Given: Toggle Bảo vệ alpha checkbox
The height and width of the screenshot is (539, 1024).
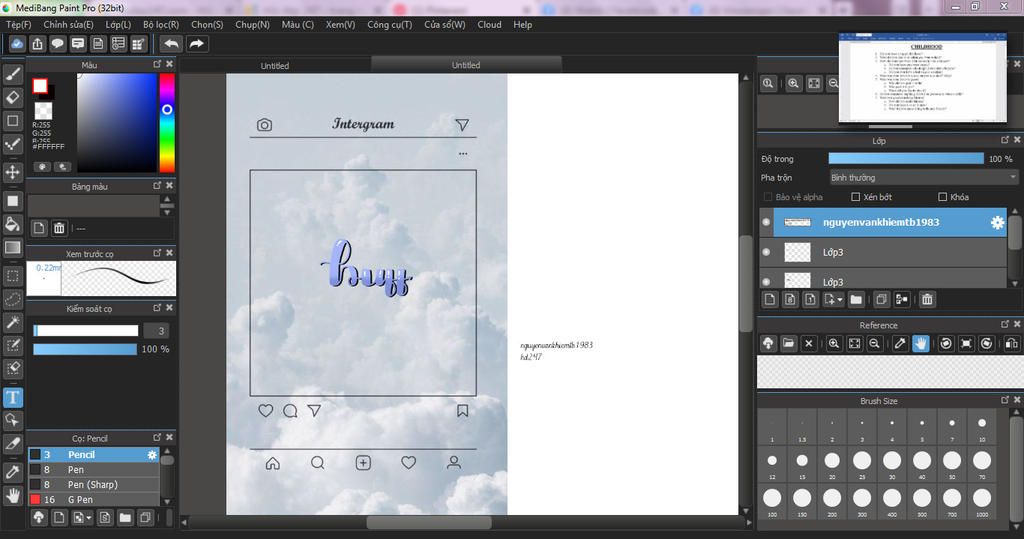Looking at the screenshot, I should [767, 197].
